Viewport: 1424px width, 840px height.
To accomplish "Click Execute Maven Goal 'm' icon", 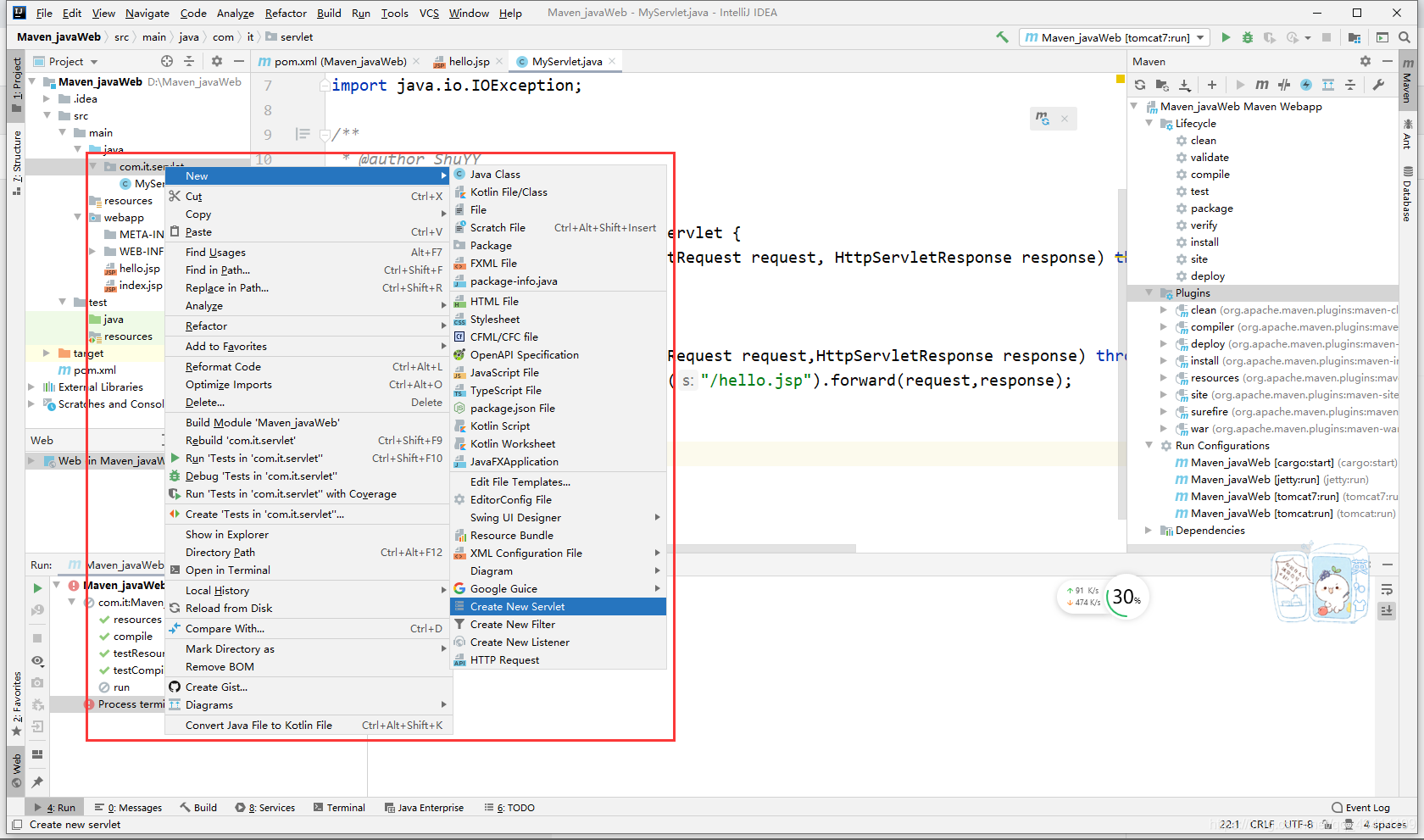I will coord(1262,85).
